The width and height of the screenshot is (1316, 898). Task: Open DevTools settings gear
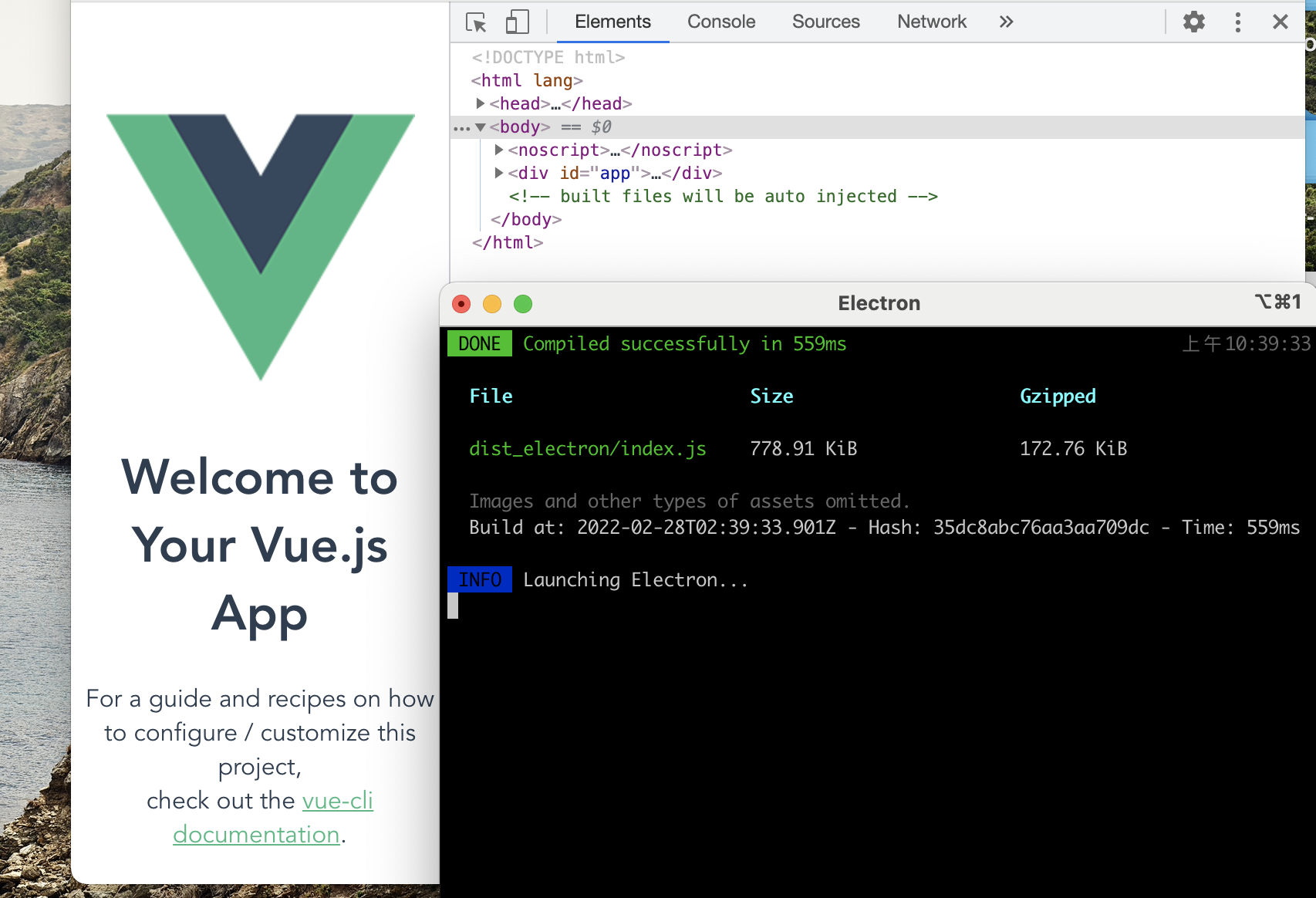click(x=1194, y=22)
